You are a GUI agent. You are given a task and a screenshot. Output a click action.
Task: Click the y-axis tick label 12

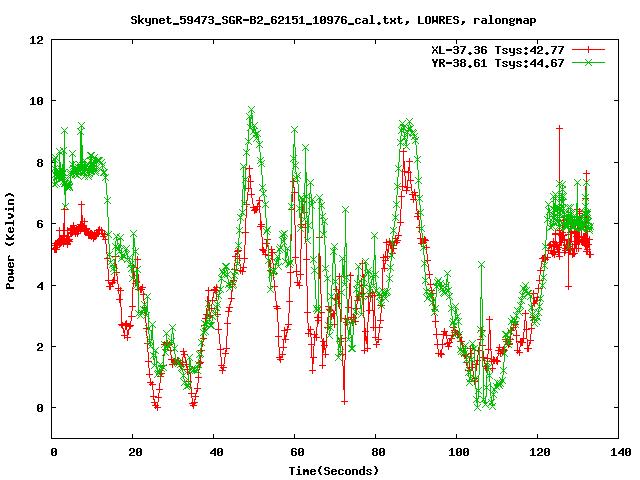(x=36, y=40)
